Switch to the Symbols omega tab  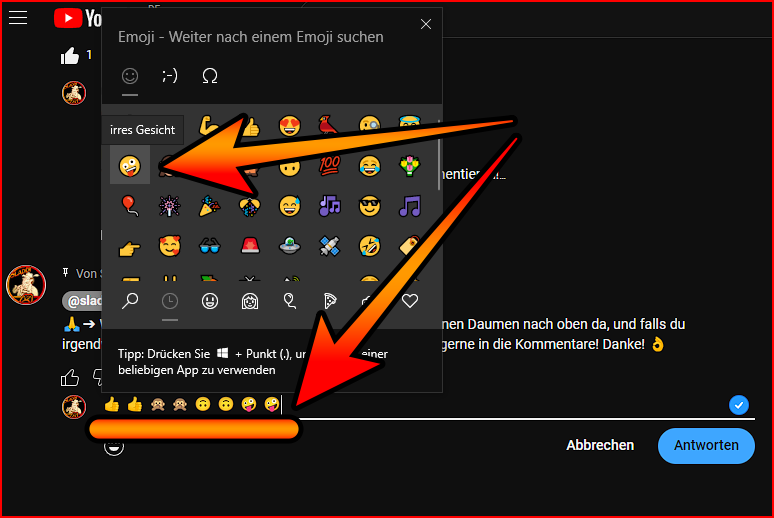pos(210,75)
